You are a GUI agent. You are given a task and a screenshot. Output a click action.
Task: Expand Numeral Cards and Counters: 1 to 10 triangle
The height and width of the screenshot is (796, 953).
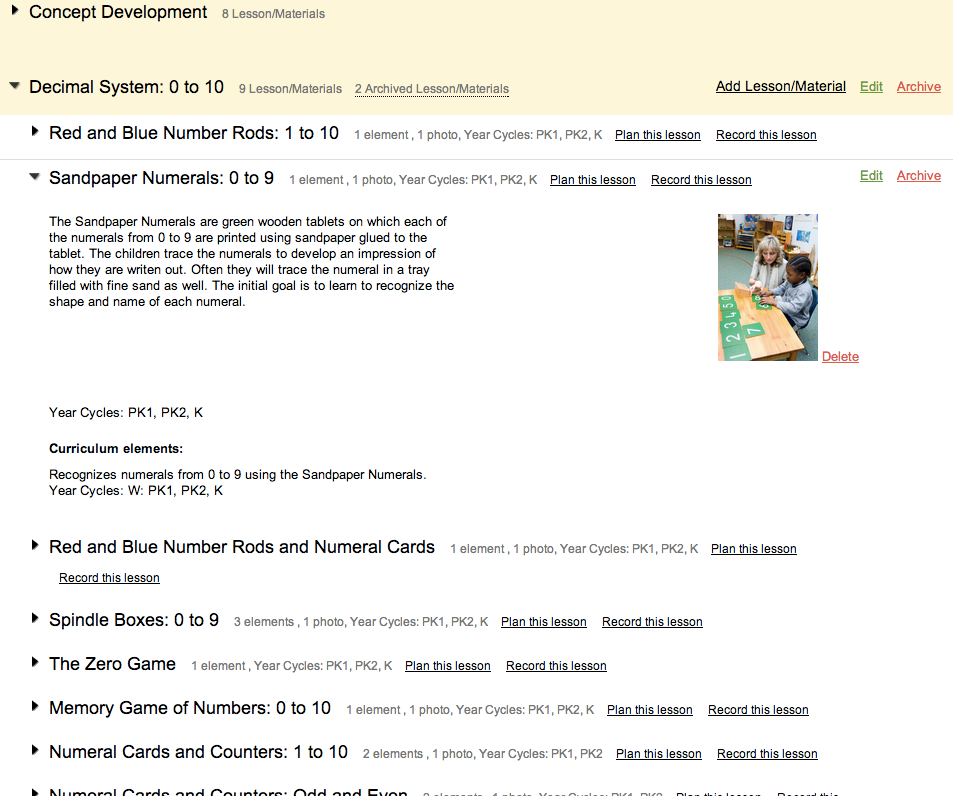pos(35,750)
